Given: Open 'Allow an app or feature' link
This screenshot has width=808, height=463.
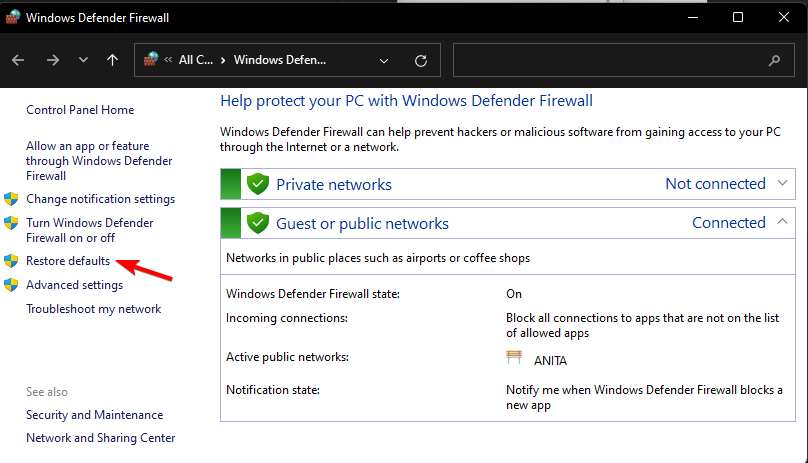Looking at the screenshot, I should [x=99, y=161].
